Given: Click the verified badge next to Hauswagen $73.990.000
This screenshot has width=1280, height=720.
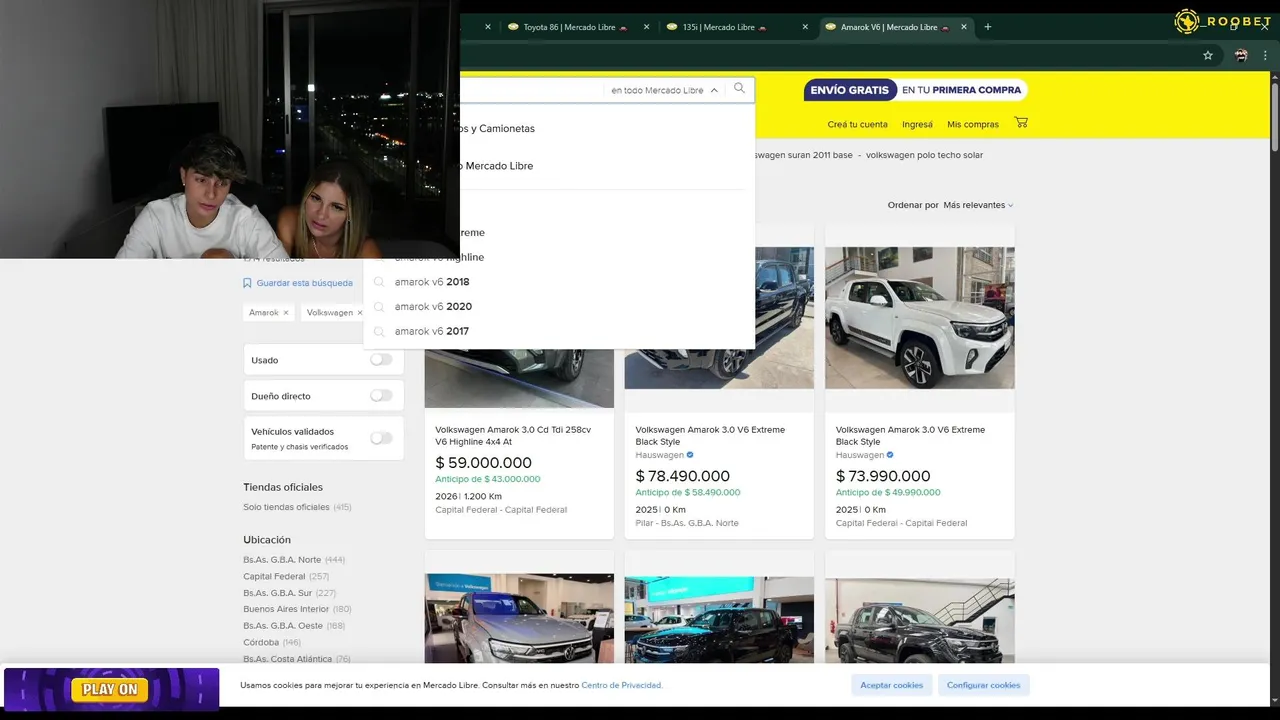Looking at the screenshot, I should click(x=890, y=455).
